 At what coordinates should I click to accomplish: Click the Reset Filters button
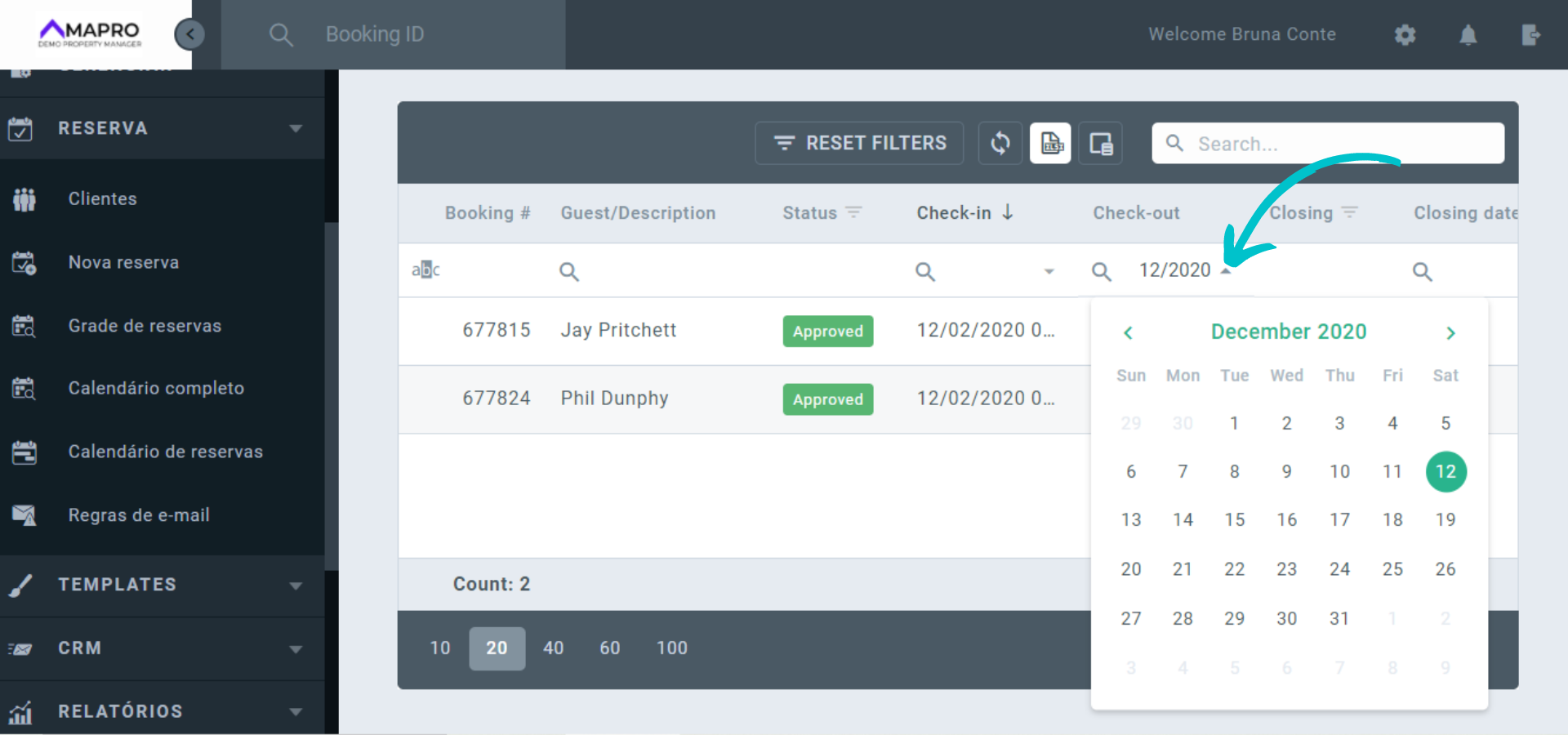[859, 144]
